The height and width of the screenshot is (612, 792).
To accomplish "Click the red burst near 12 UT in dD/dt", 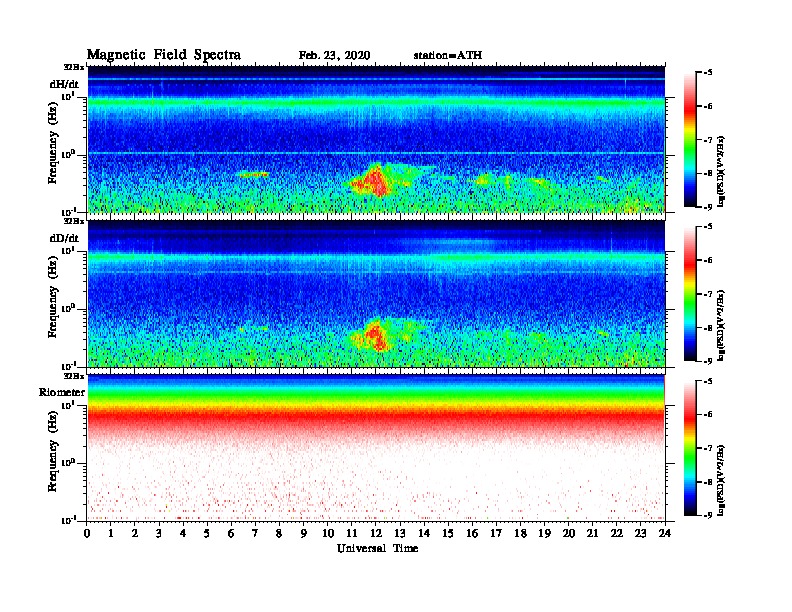I will tap(374, 336).
